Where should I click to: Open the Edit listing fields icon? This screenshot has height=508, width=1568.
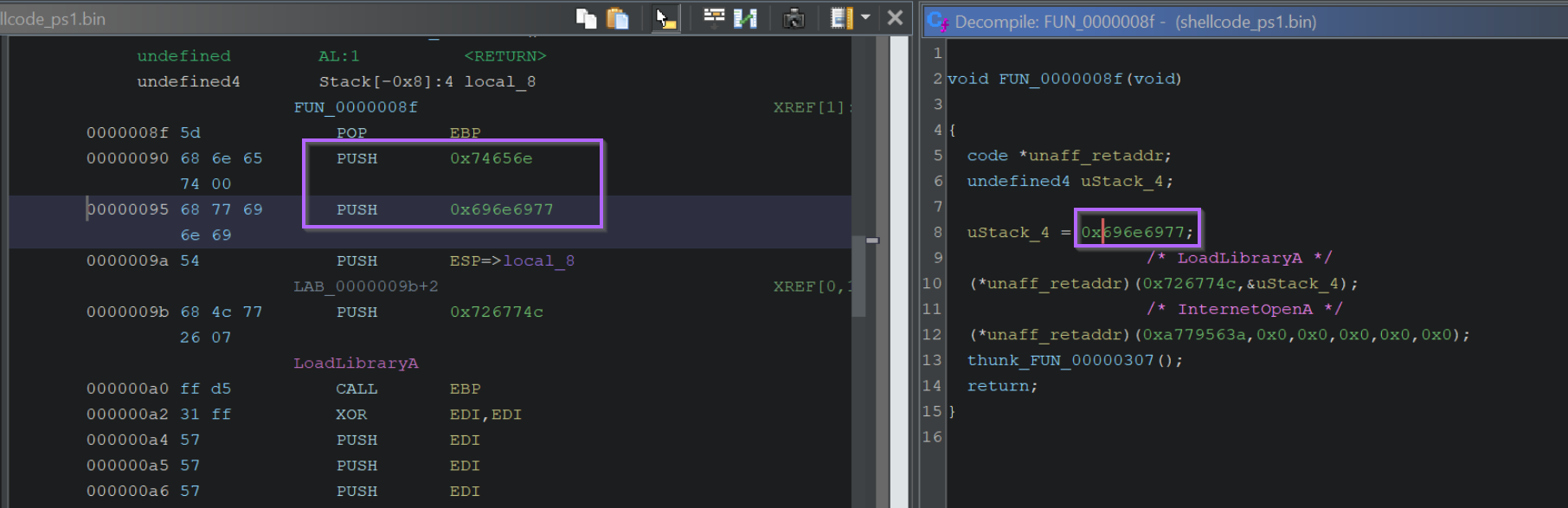coord(714,17)
